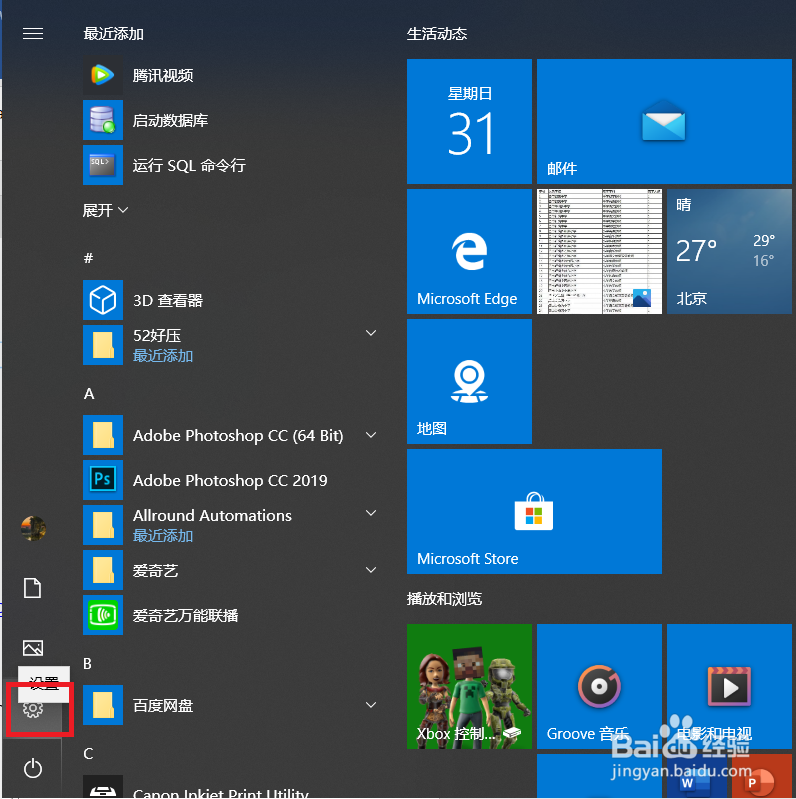Image resolution: width=796 pixels, height=799 pixels.
Task: Expand the 百度网盘 folder chevron
Action: click(371, 705)
